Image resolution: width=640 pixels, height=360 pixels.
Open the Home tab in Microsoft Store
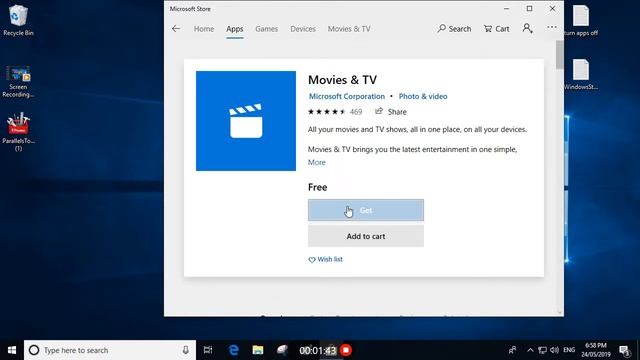(x=204, y=29)
